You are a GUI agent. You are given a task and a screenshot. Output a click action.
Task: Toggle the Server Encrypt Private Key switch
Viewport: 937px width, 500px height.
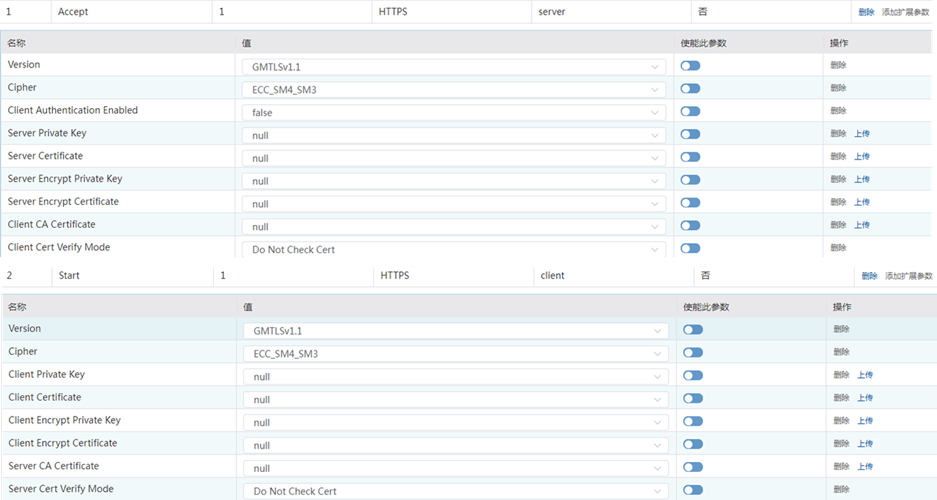pos(690,180)
